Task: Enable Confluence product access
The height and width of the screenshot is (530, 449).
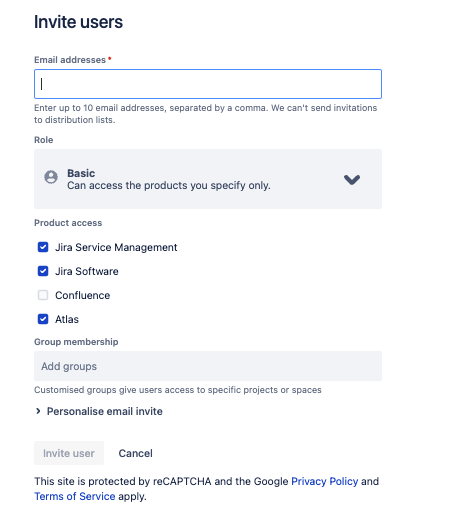Action: 43,295
